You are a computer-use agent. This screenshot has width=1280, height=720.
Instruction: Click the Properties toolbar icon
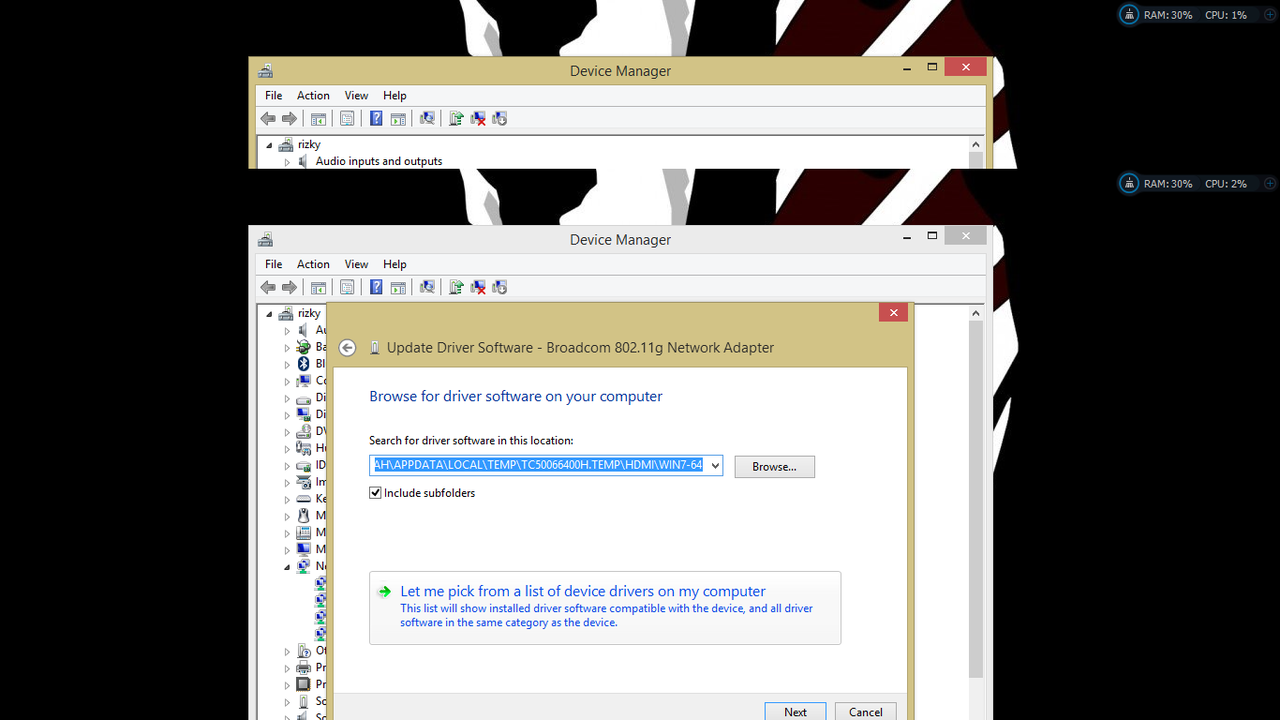point(347,287)
